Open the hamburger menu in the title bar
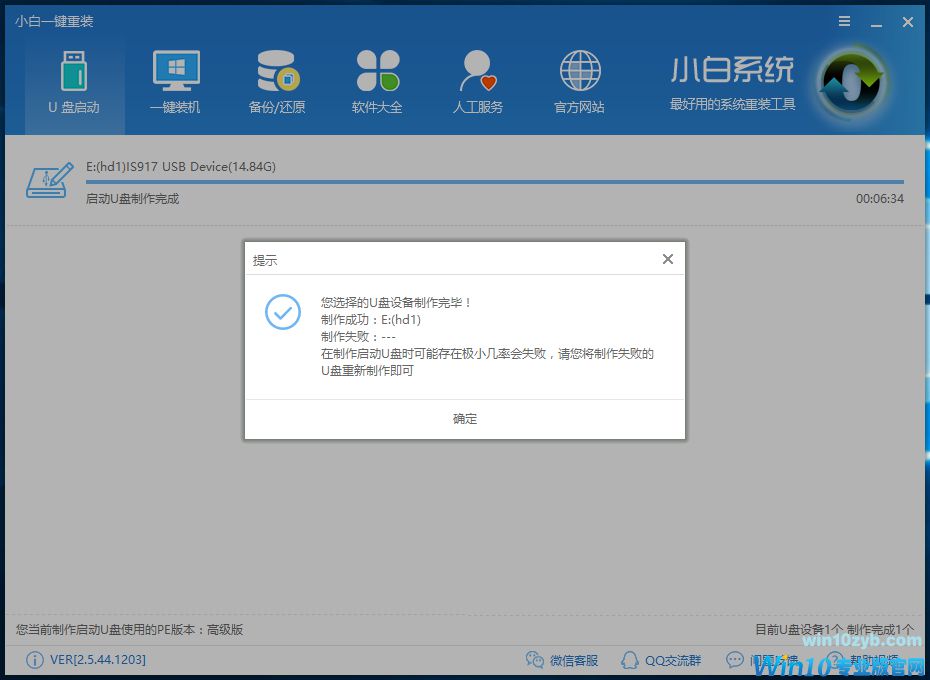Screen dimensions: 930x680 click(841, 20)
